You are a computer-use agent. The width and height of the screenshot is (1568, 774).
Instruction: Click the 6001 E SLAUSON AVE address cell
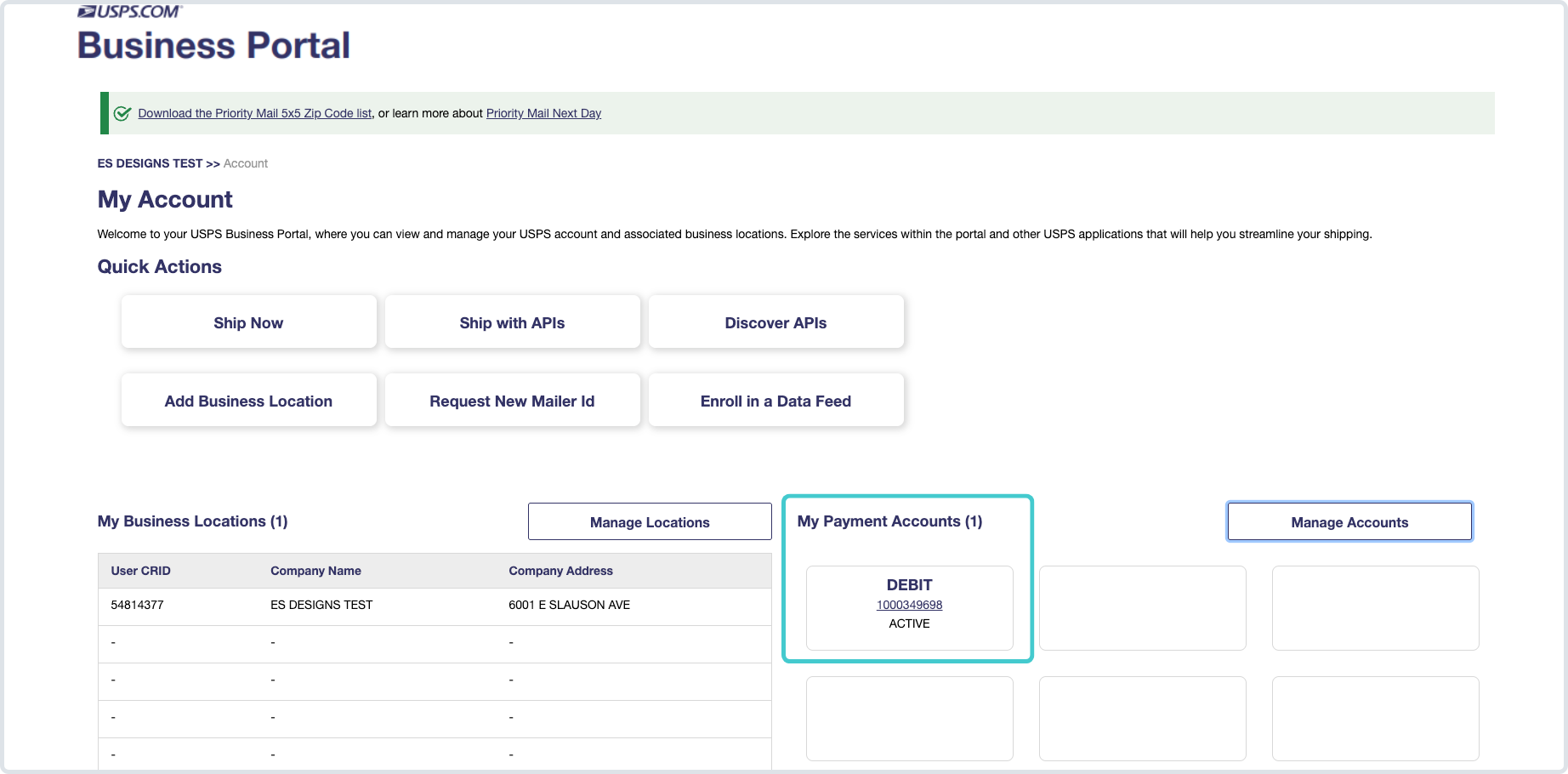point(569,605)
